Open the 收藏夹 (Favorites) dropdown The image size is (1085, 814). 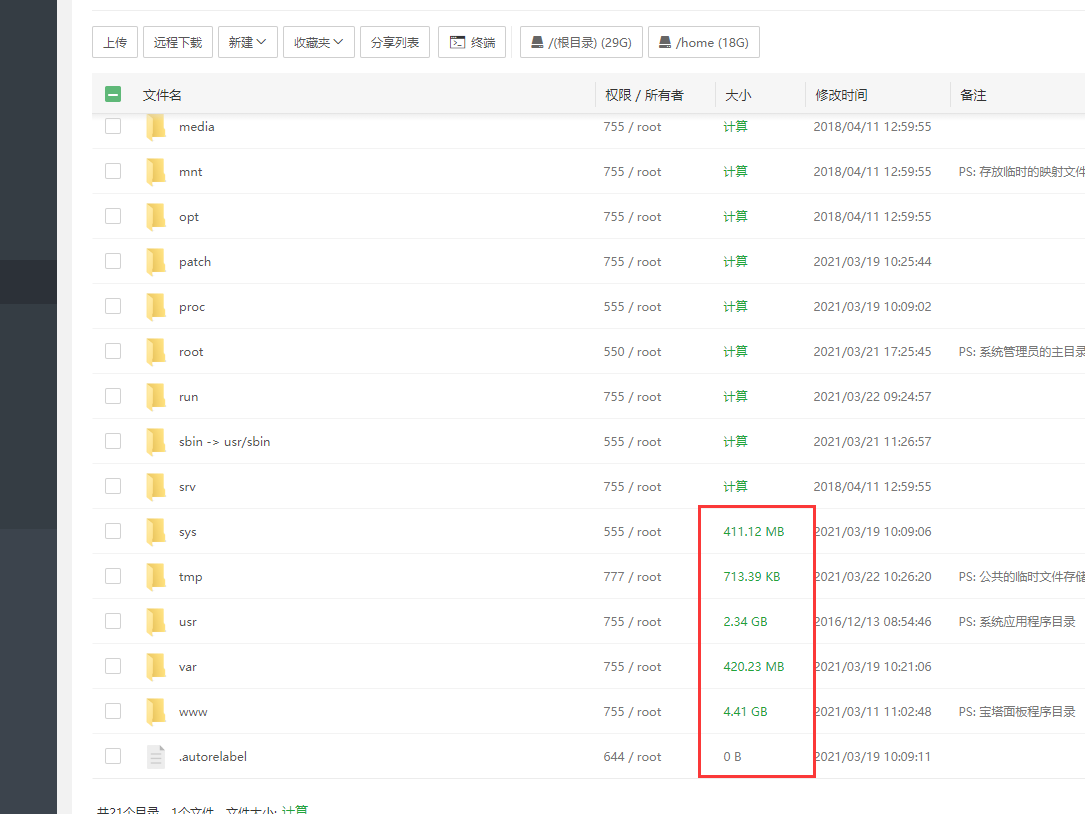(318, 42)
